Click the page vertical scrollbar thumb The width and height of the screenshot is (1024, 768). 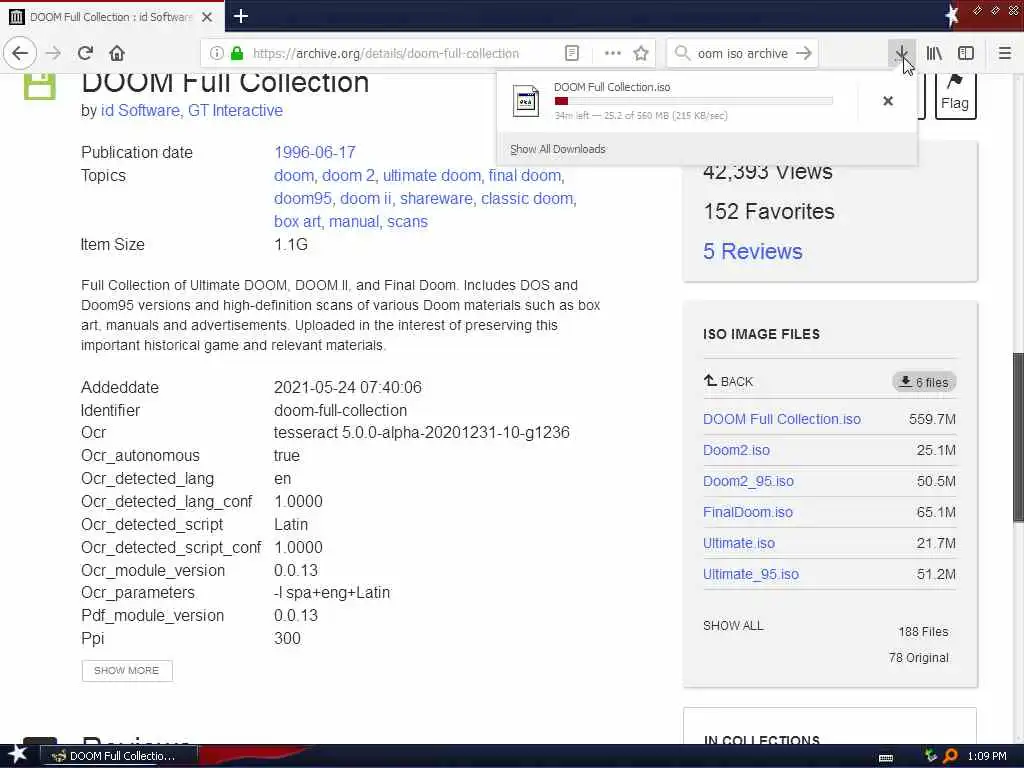[x=1018, y=437]
